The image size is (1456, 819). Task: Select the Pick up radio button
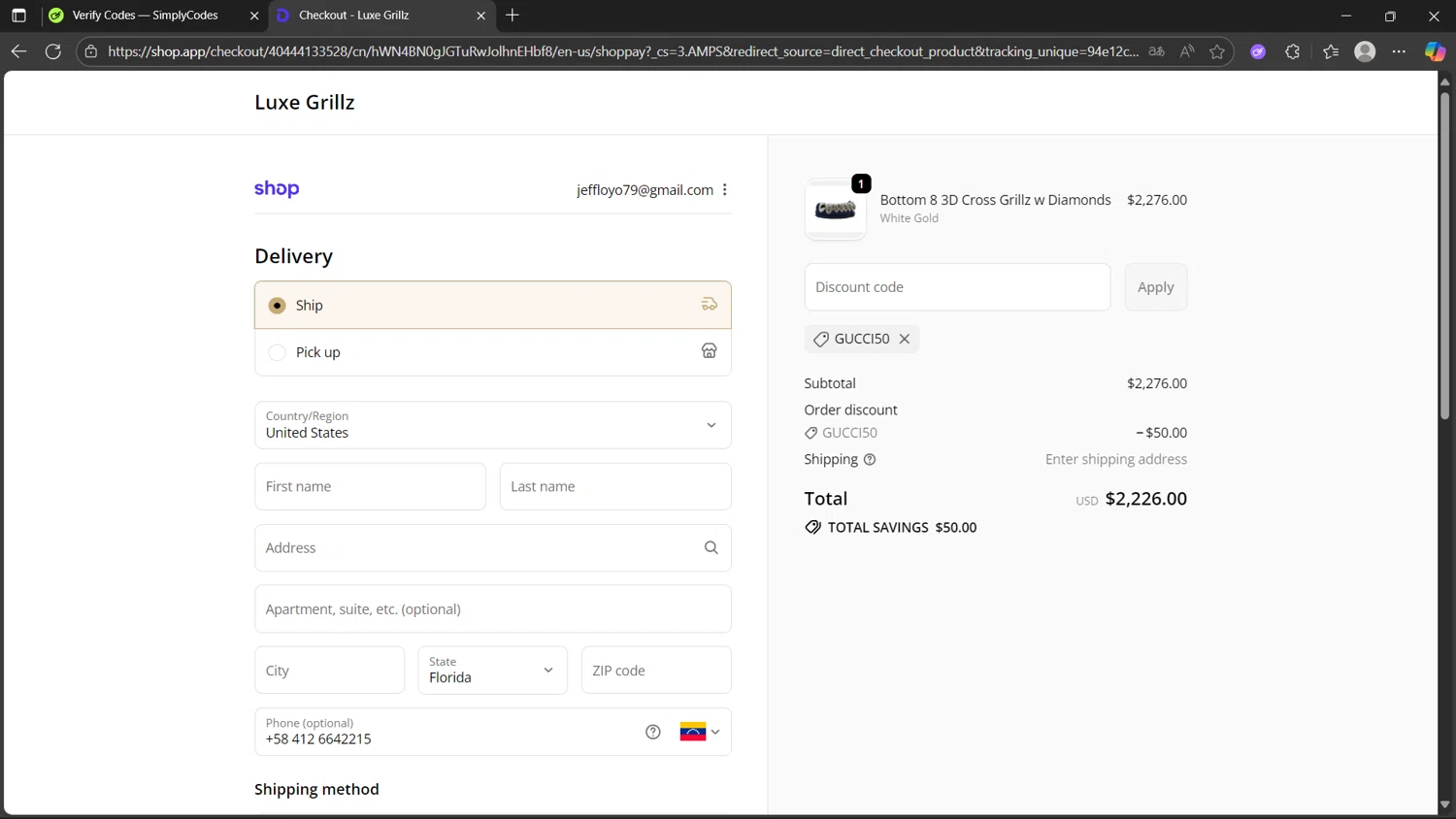point(277,352)
